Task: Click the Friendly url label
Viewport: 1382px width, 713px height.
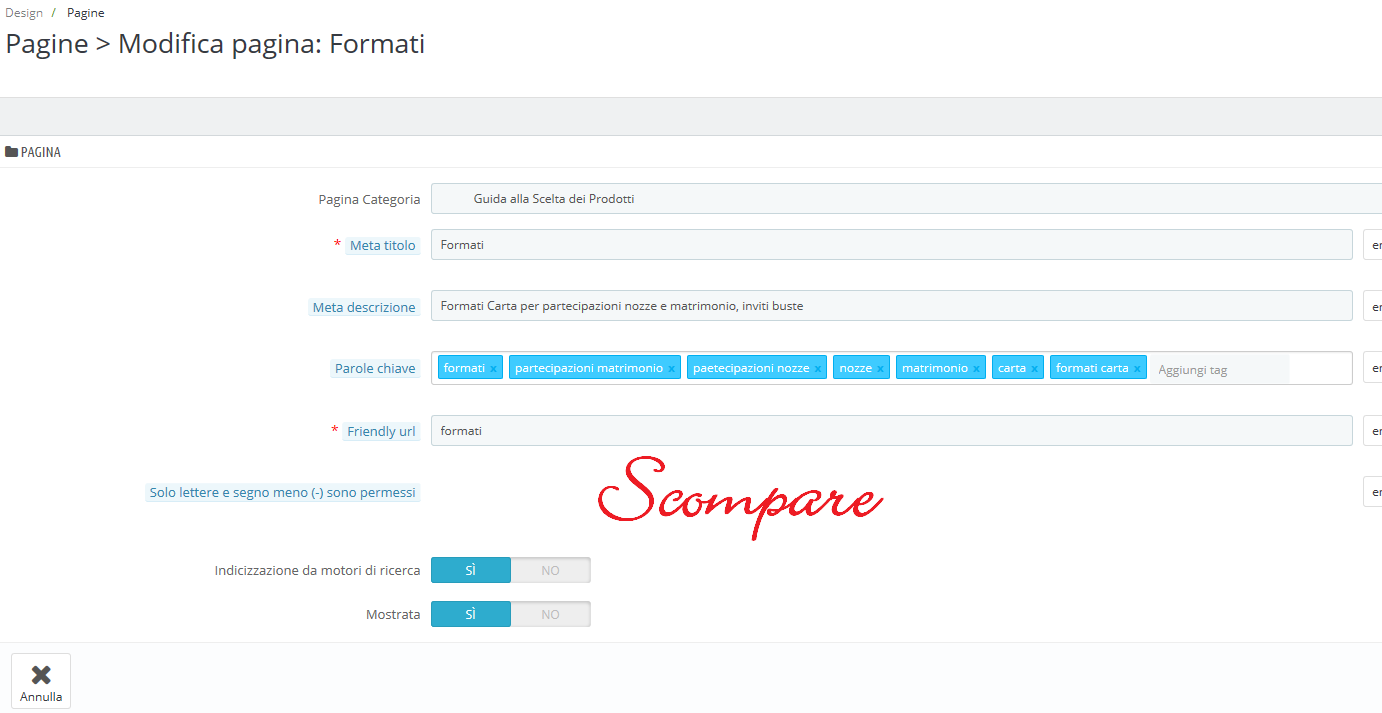Action: [381, 431]
